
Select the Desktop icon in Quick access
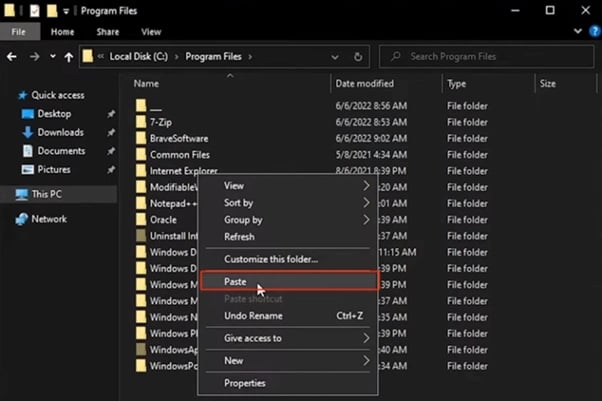pos(27,115)
